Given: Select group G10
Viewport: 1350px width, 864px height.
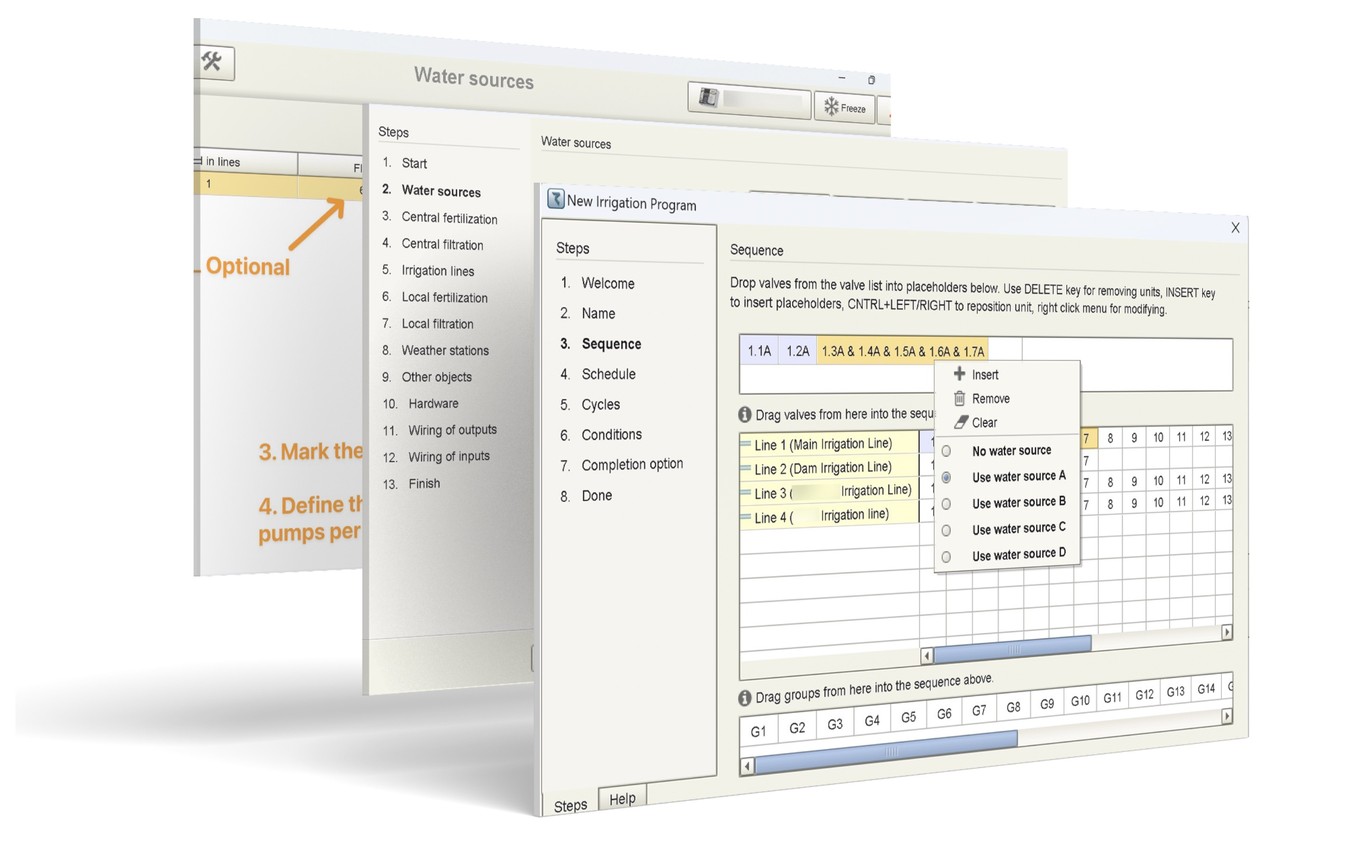Looking at the screenshot, I should [x=1080, y=701].
